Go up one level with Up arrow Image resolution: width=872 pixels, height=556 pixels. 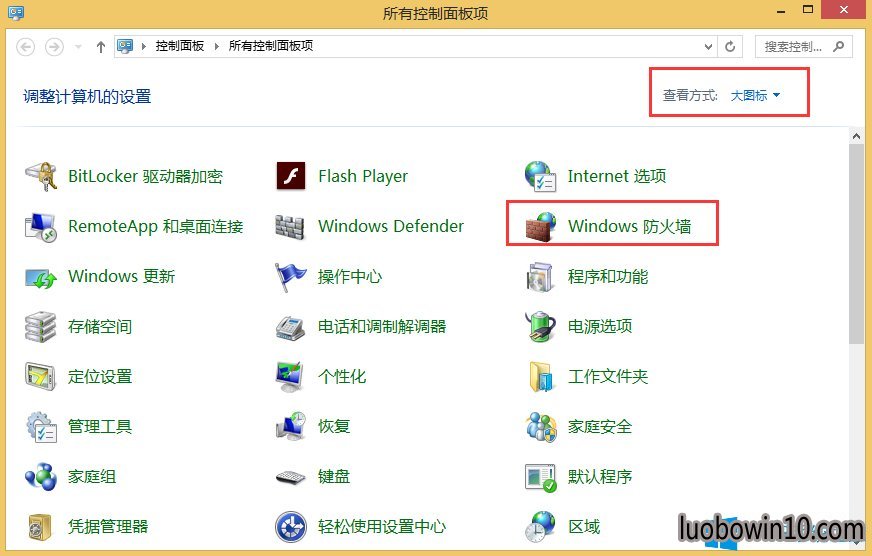tap(101, 47)
